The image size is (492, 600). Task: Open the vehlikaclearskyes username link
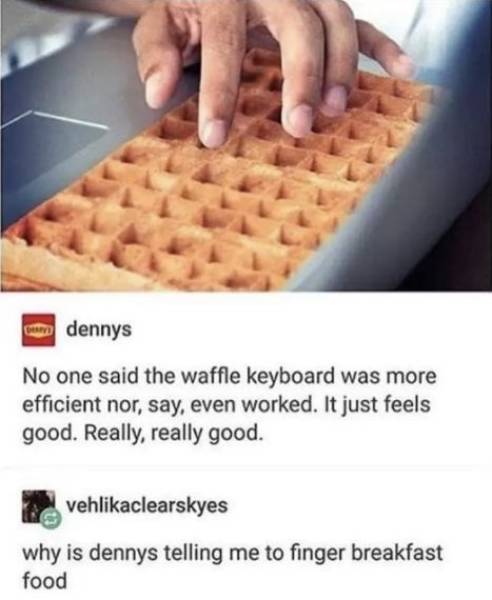(147, 505)
